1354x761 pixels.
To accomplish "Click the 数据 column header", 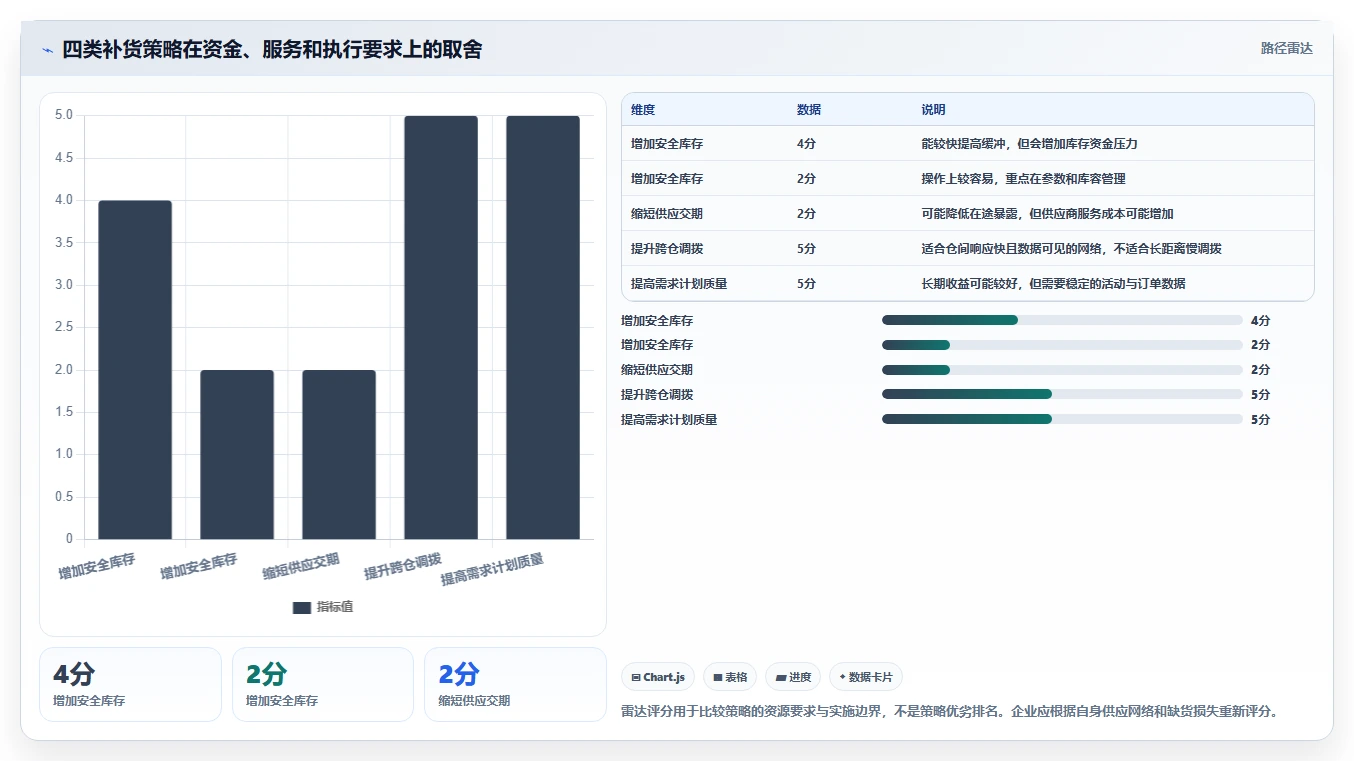I will point(809,110).
